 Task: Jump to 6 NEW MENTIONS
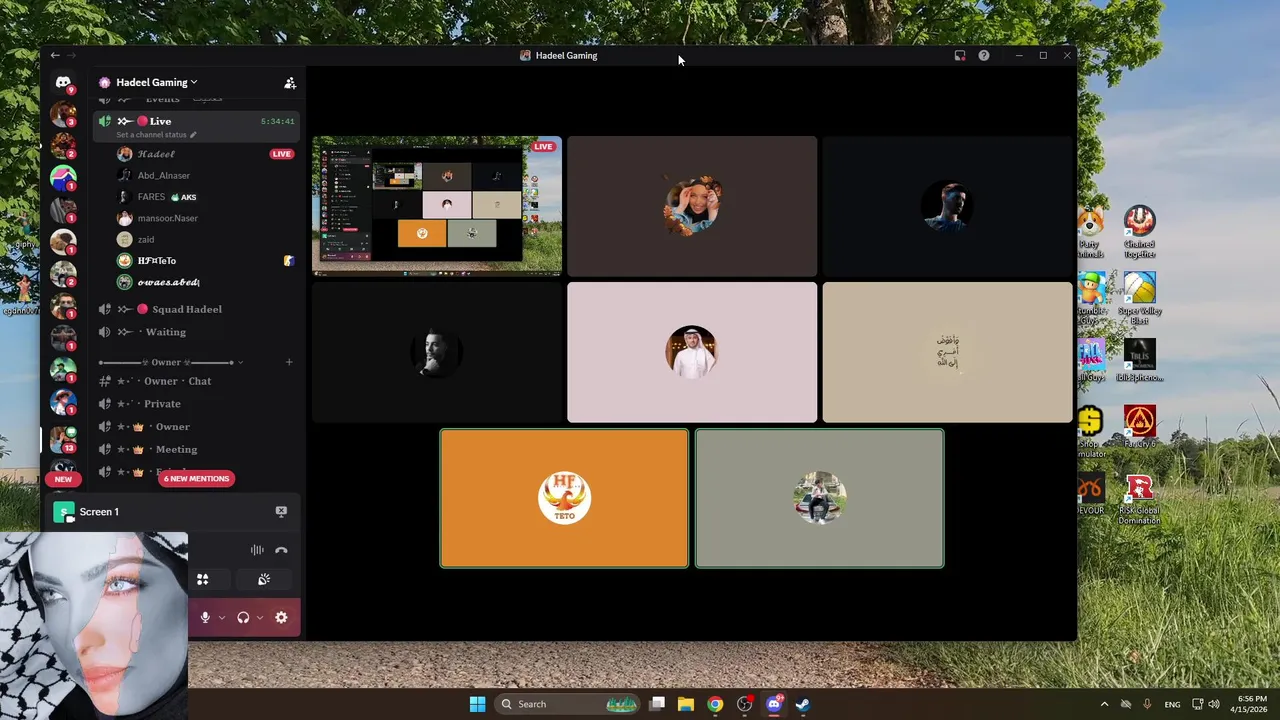[197, 479]
